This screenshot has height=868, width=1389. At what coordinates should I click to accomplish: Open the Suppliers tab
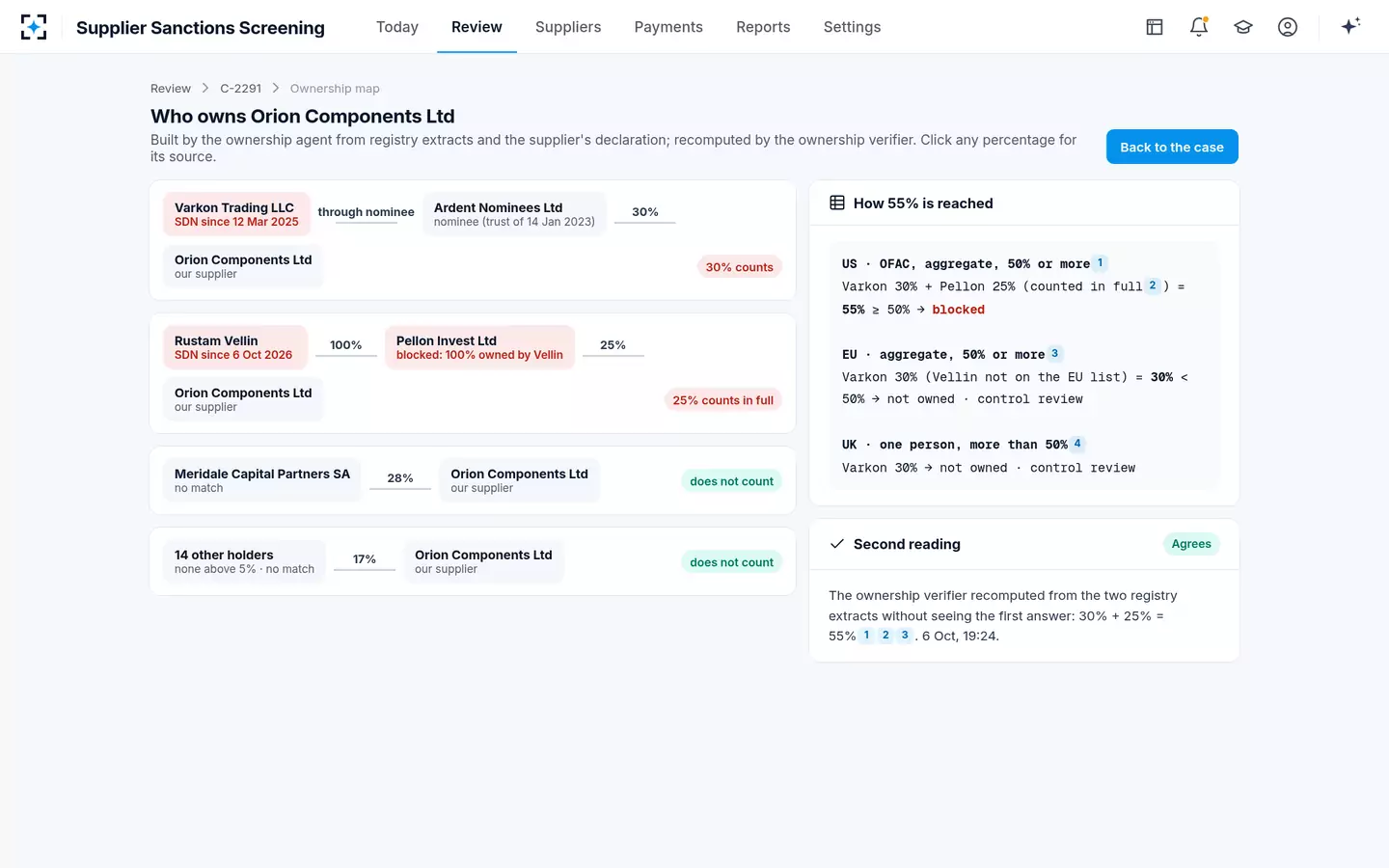point(568,27)
